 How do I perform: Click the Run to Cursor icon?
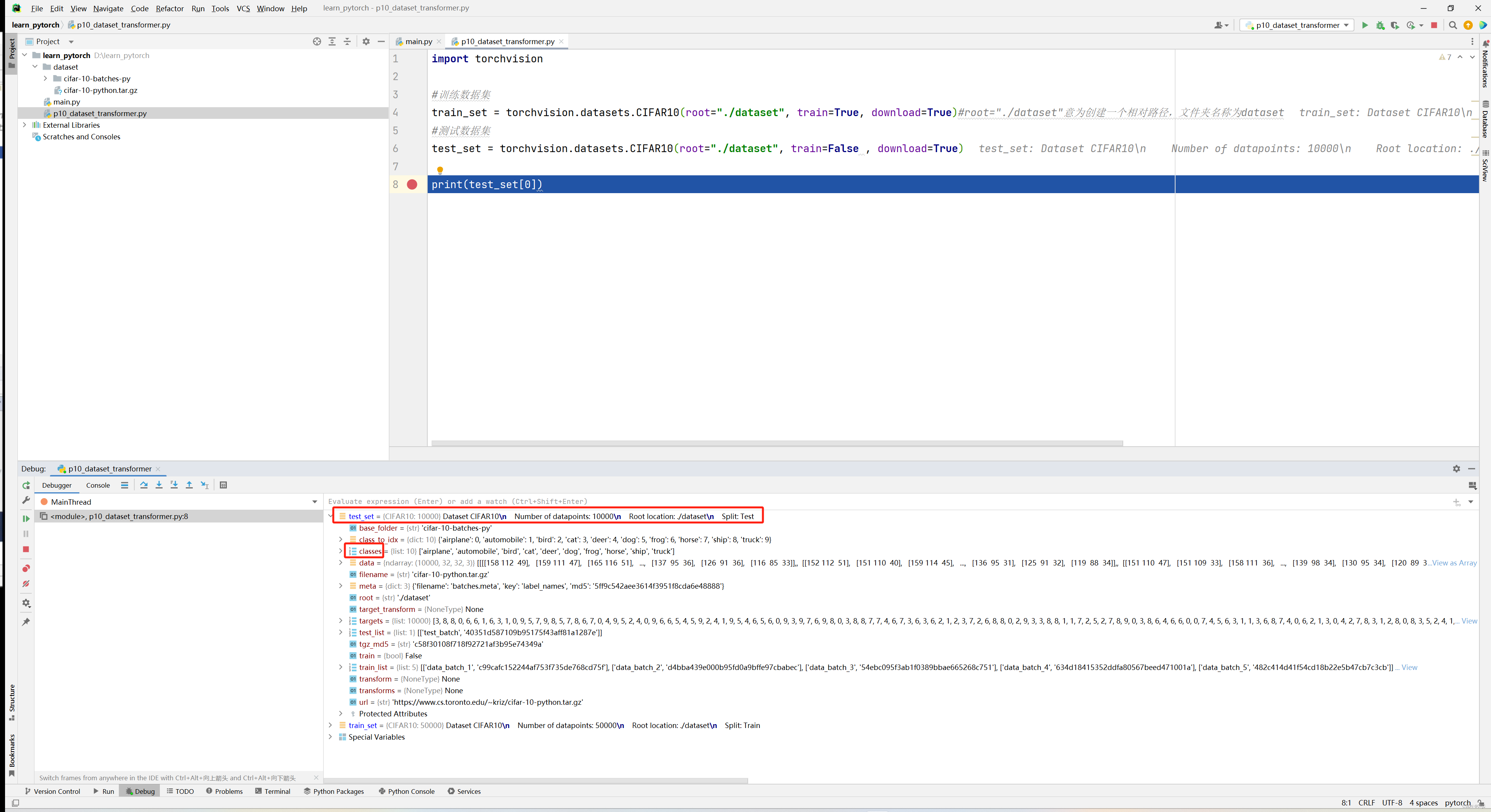point(204,485)
